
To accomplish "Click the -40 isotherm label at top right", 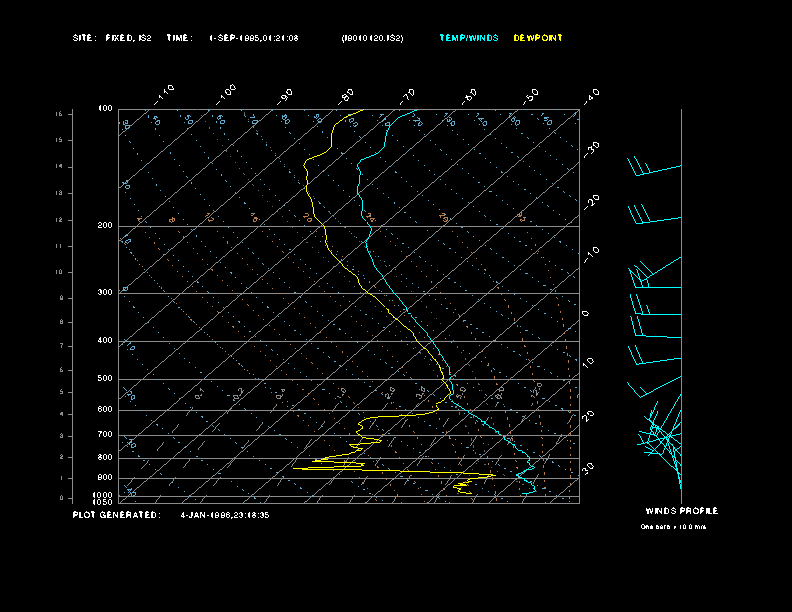I will pyautogui.click(x=591, y=96).
